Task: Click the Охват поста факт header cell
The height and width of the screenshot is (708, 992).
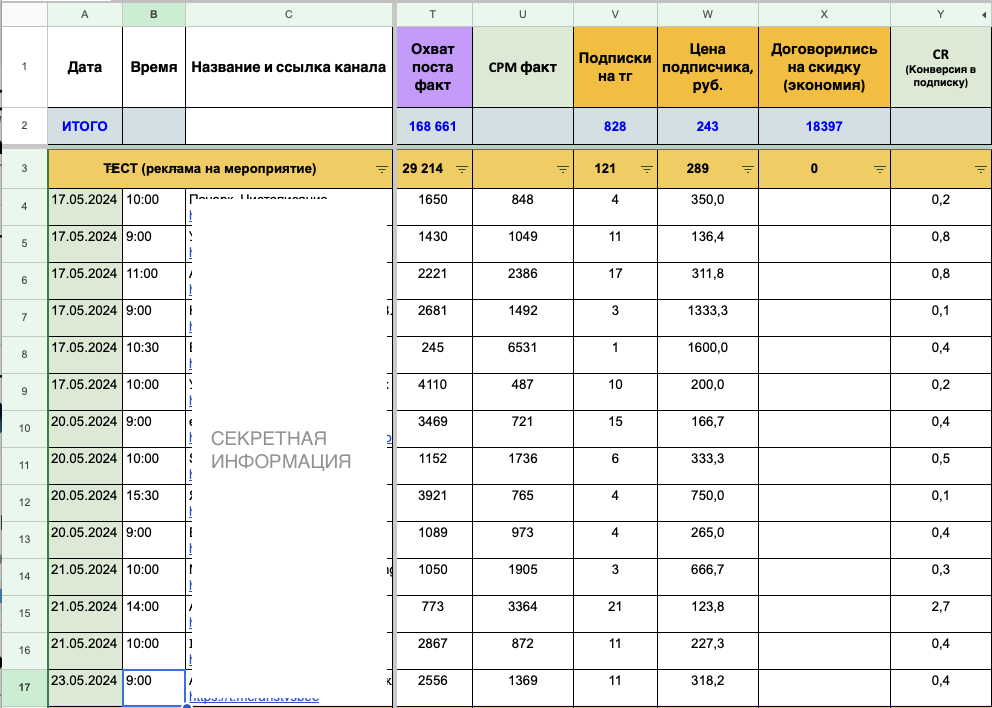Action: [x=433, y=66]
